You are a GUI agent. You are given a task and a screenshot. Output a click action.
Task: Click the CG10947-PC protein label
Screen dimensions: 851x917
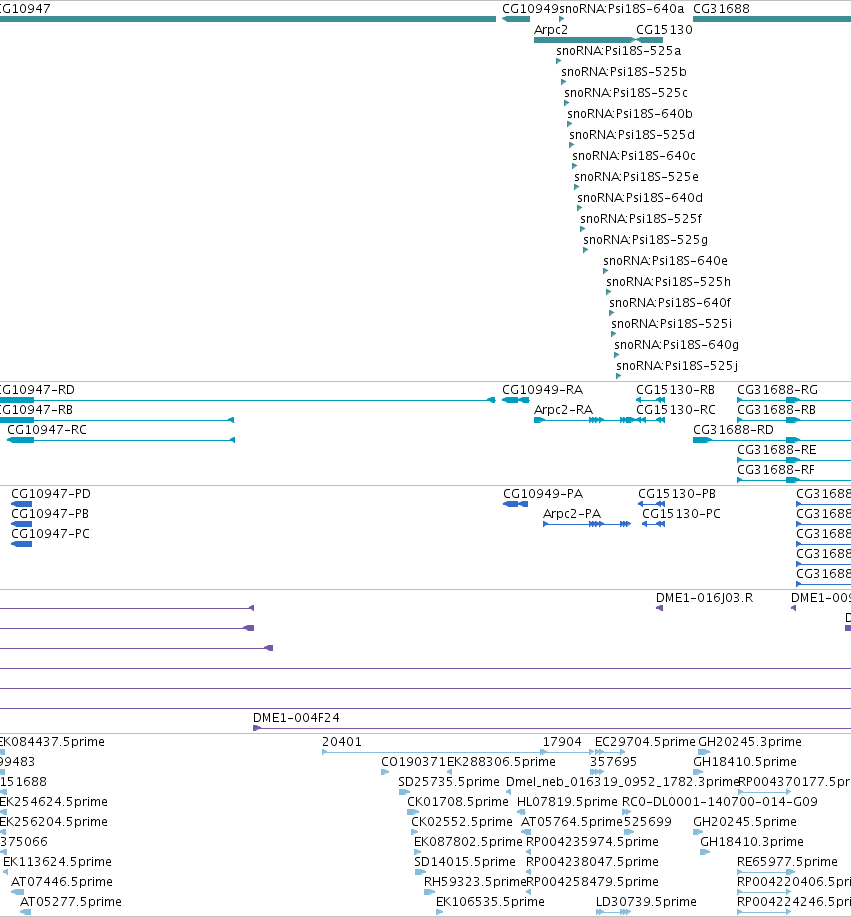[x=50, y=534]
